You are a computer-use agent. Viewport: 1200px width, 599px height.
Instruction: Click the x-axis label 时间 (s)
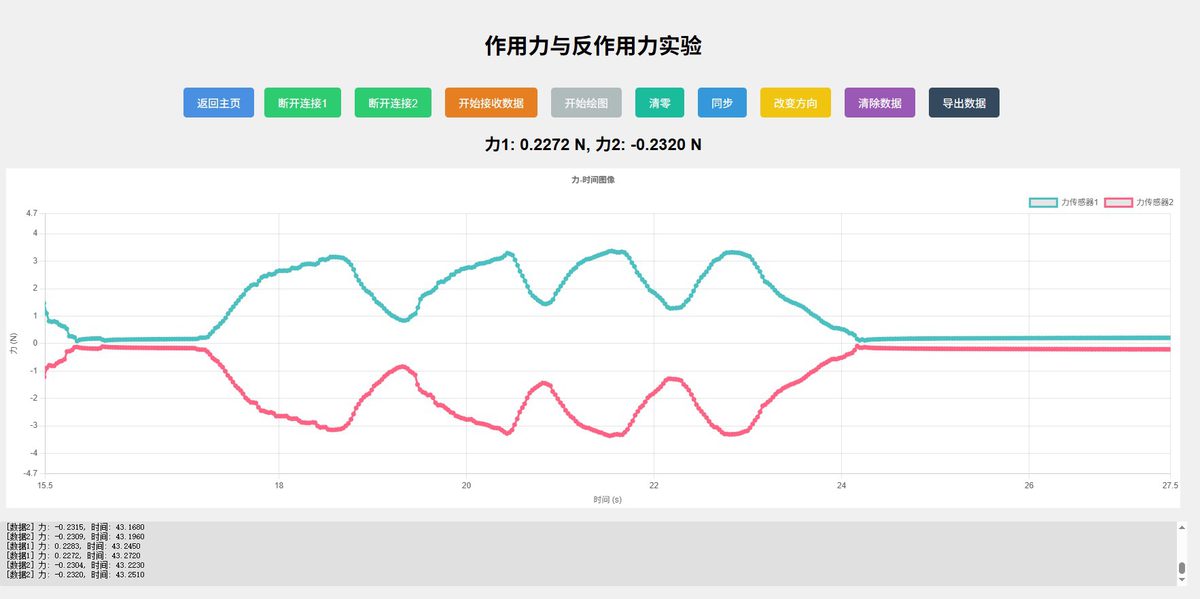click(x=607, y=499)
